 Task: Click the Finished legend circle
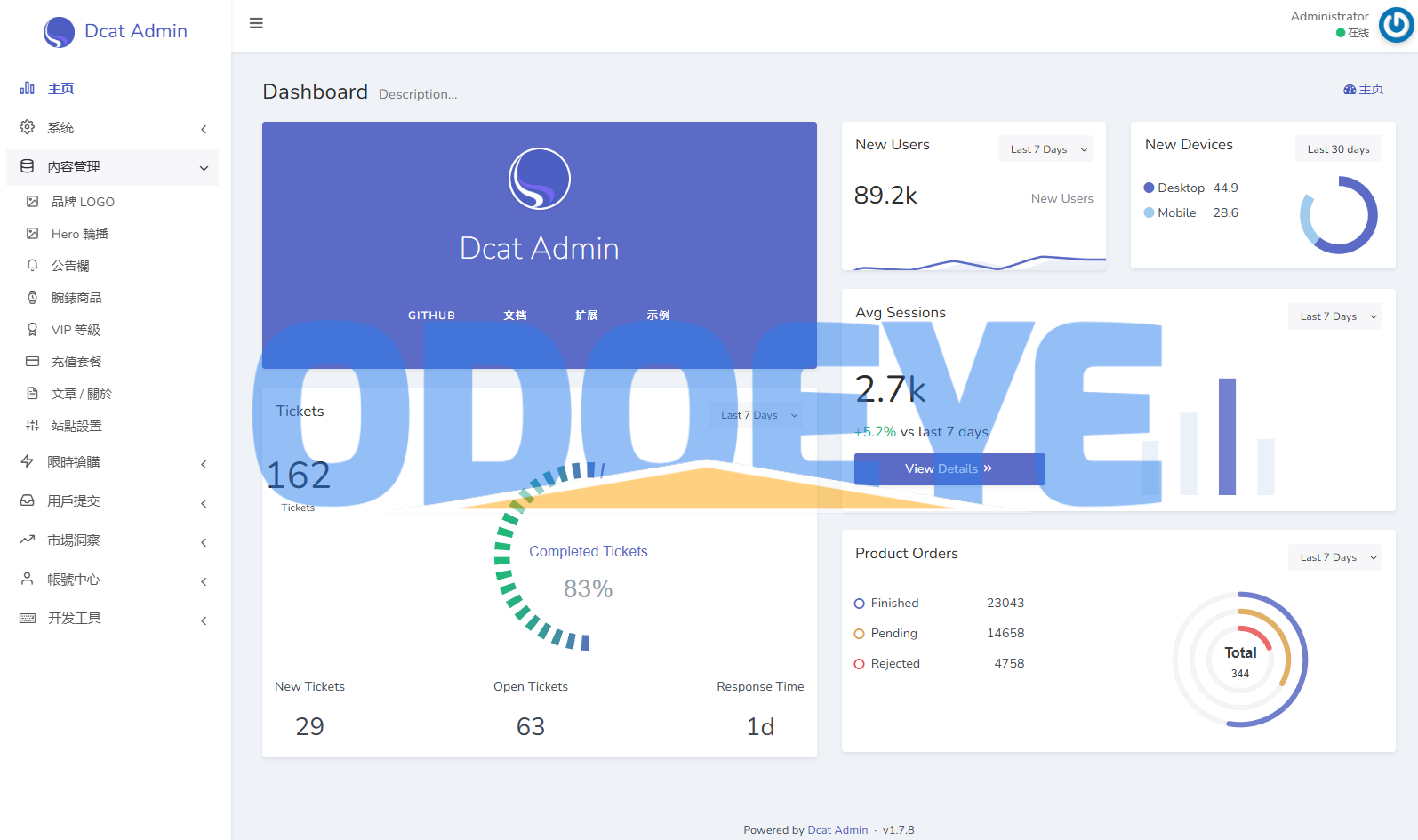point(860,604)
